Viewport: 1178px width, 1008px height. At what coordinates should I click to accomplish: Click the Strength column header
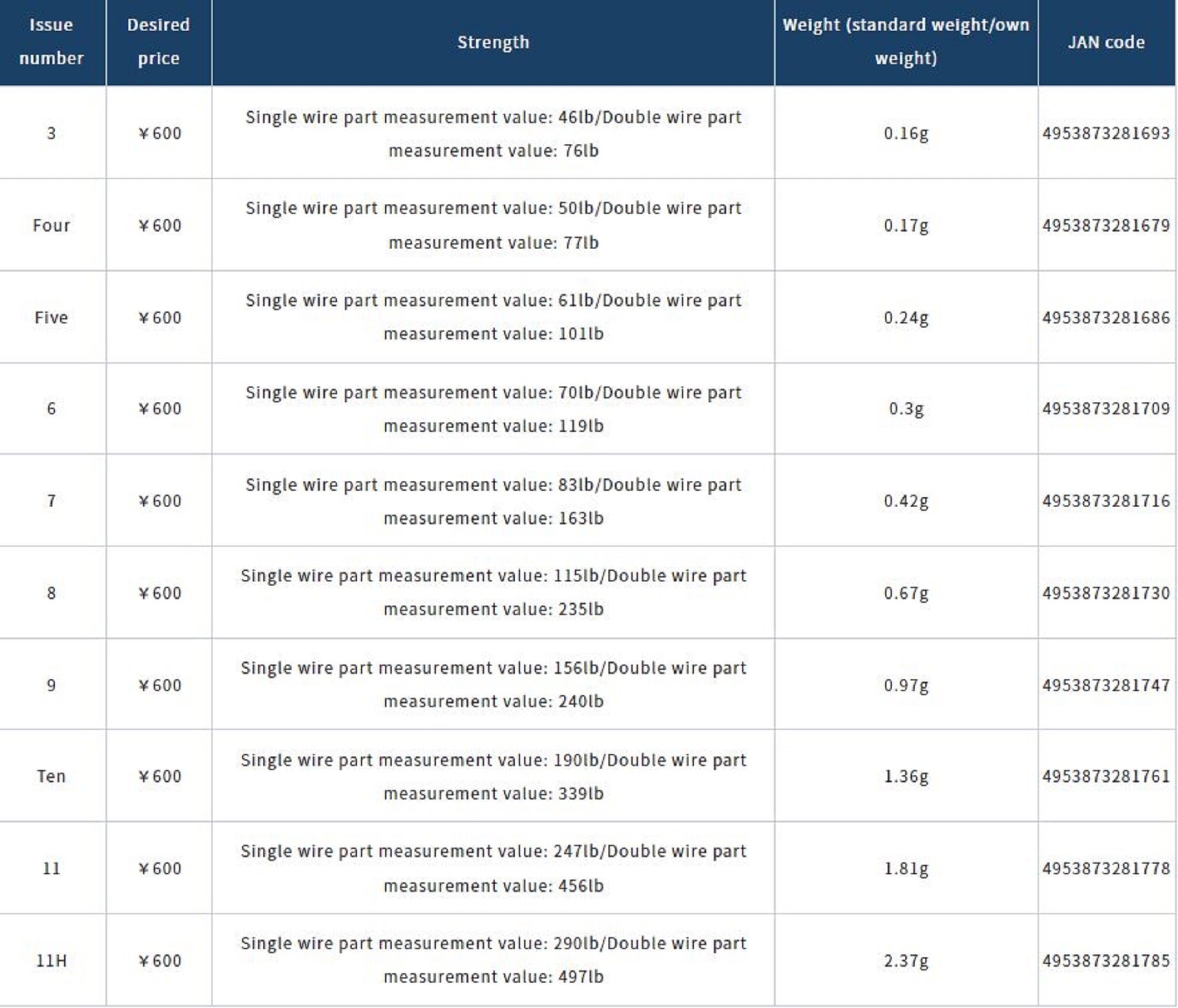(x=493, y=42)
